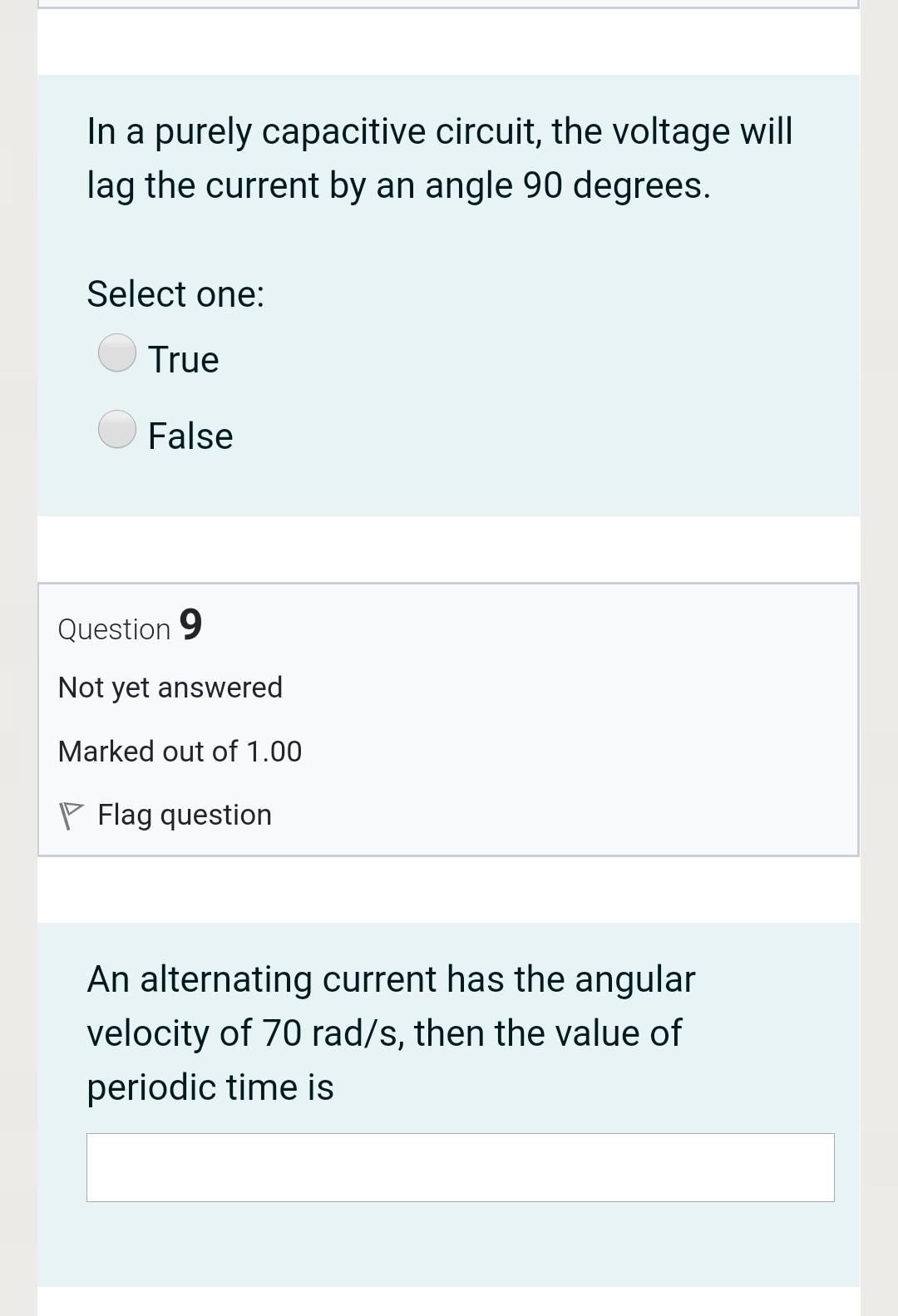Viewport: 898px width, 1316px height.
Task: Select the False radio button
Action: [x=117, y=429]
